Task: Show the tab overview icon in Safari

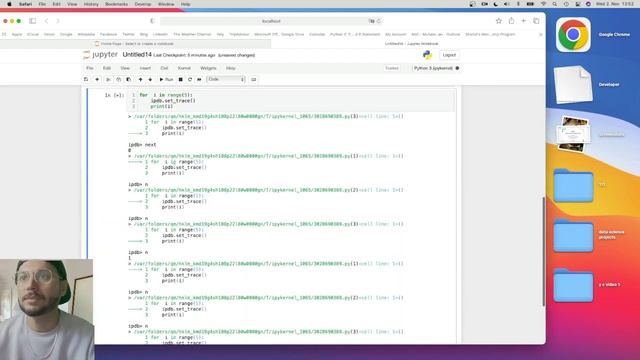Action: click(x=536, y=21)
